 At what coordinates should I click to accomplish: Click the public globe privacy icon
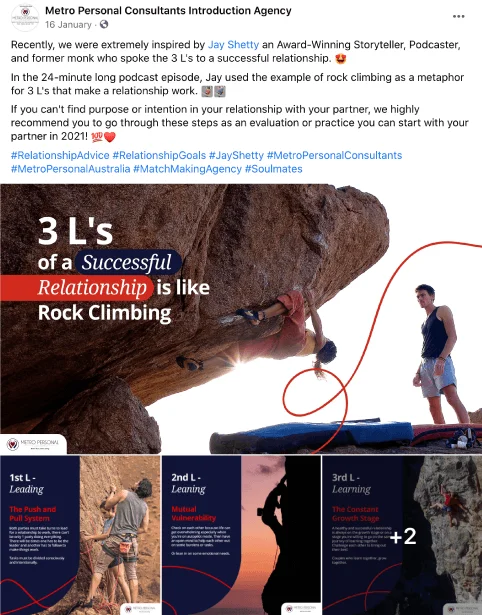[104, 24]
